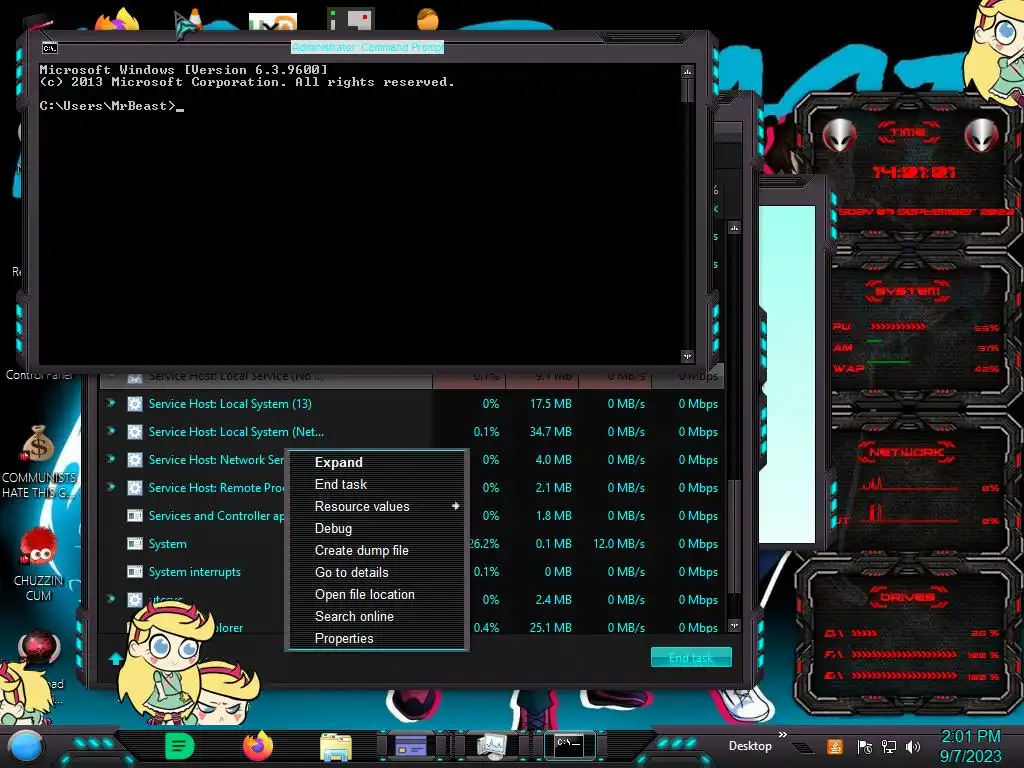Select Create dump file

[377, 551]
